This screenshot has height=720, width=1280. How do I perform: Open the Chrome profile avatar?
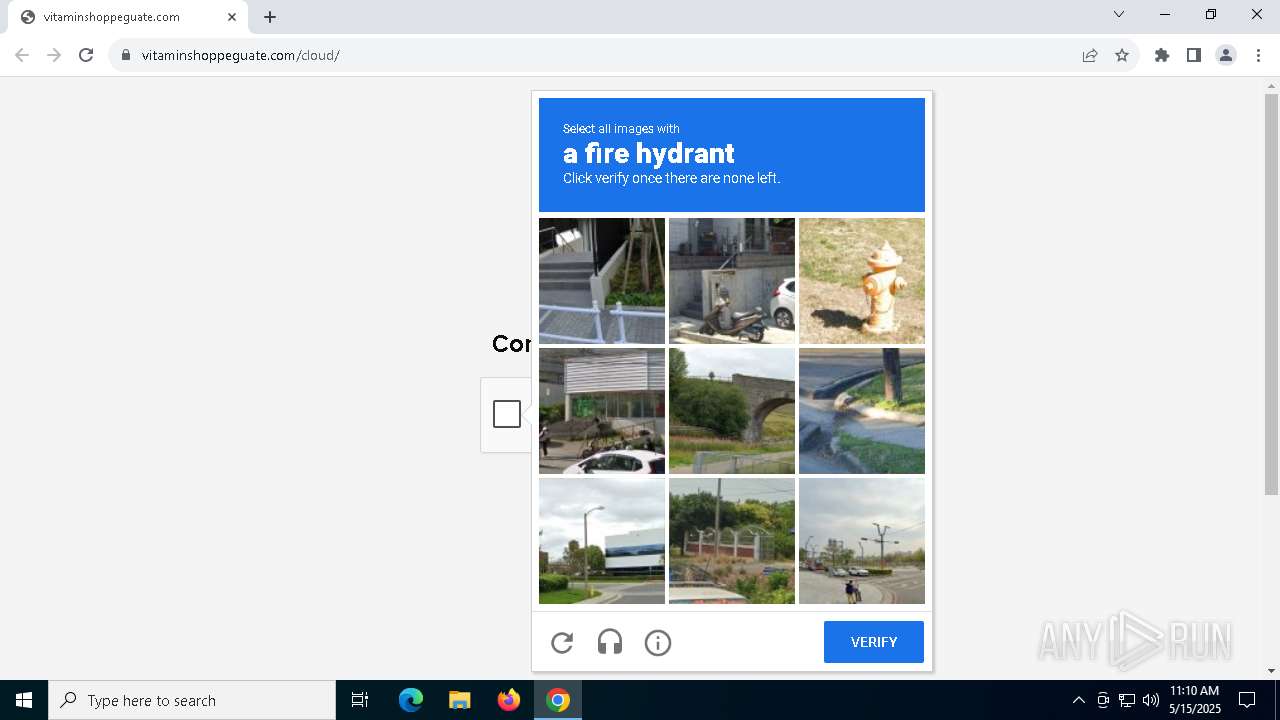1226,55
